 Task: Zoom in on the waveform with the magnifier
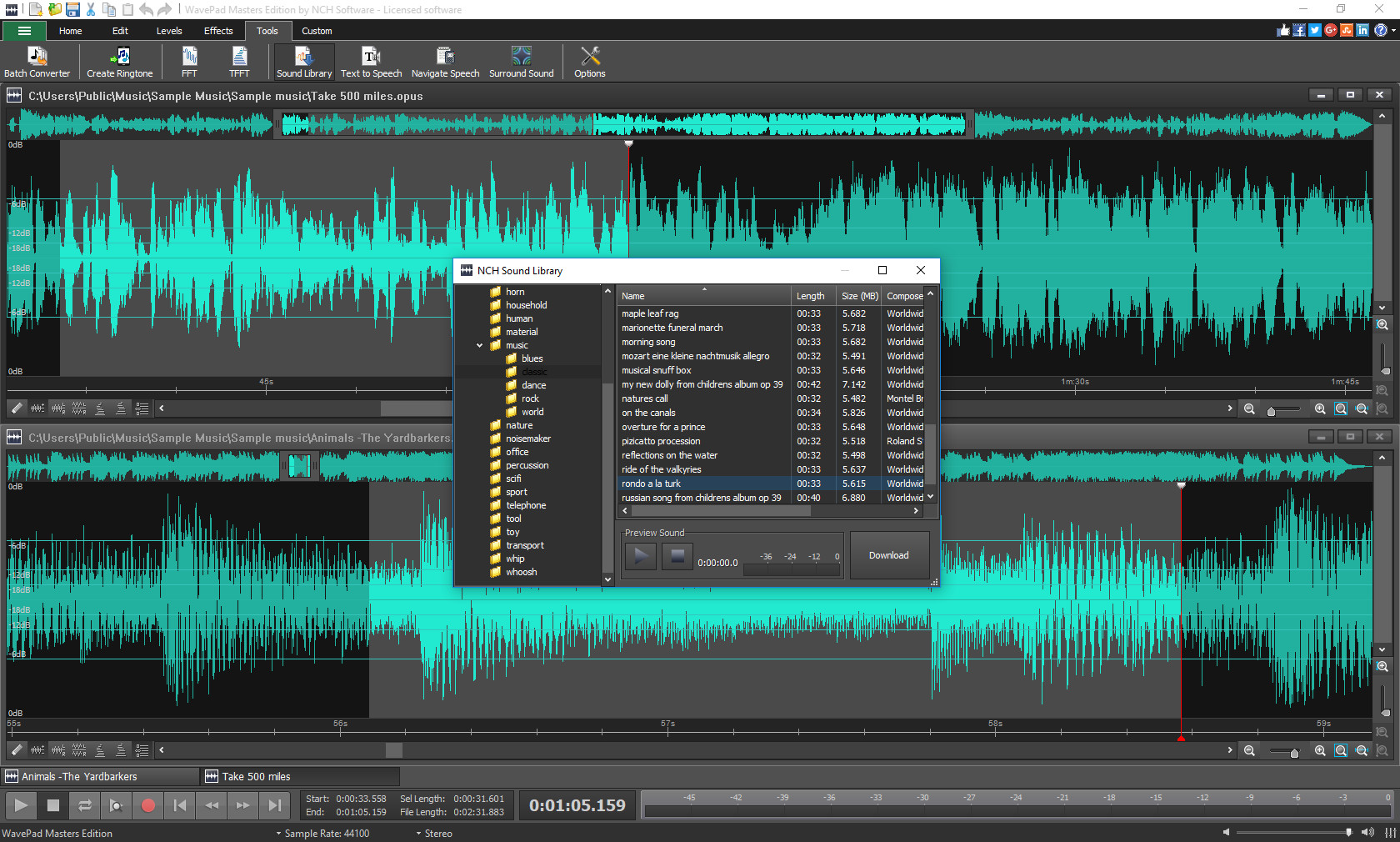(x=1321, y=408)
